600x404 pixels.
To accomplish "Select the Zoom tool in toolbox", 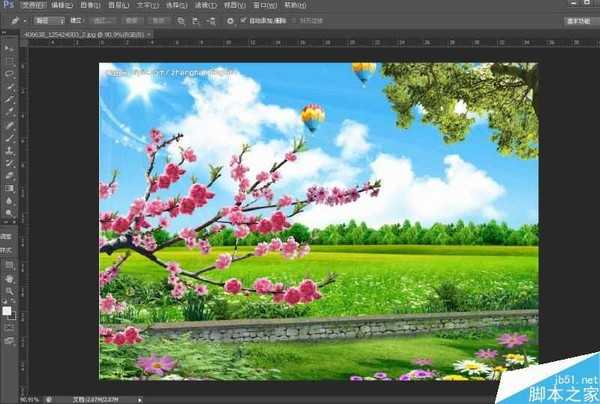I will point(10,291).
